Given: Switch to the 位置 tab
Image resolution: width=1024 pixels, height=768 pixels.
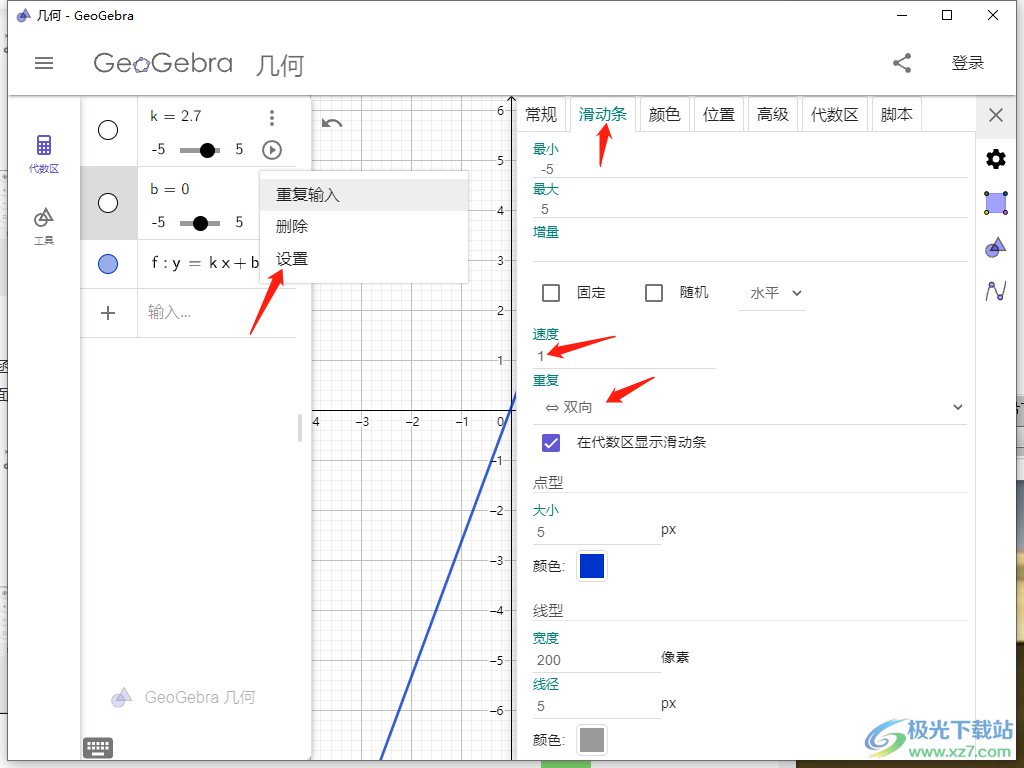Looking at the screenshot, I should pyautogui.click(x=718, y=115).
